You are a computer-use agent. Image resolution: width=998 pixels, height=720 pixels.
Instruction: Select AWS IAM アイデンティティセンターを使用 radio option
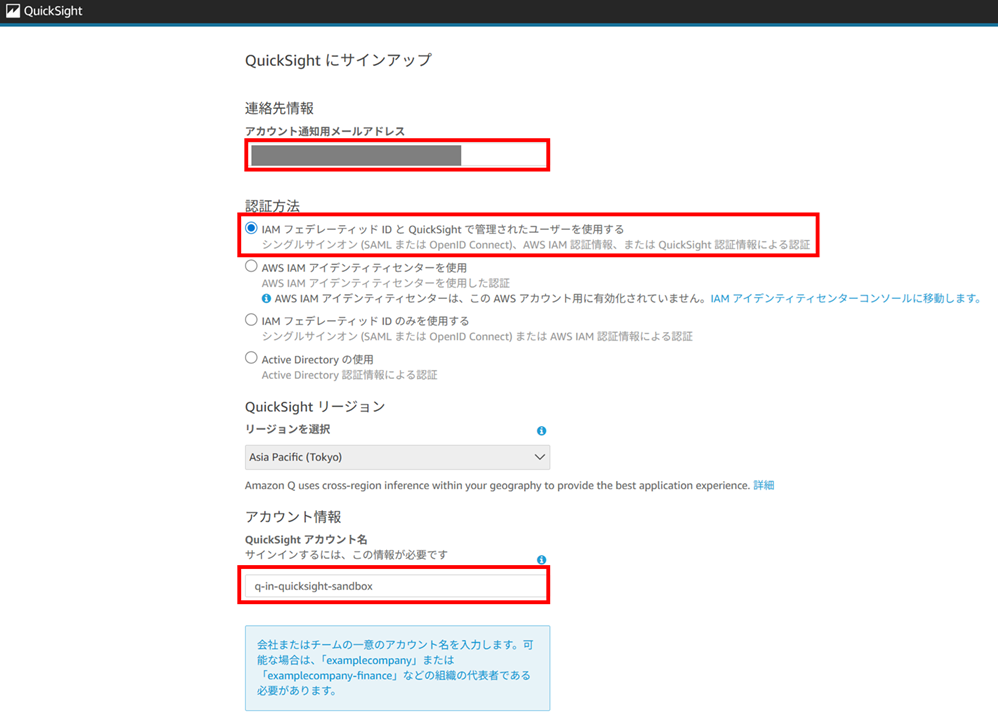(x=251, y=266)
